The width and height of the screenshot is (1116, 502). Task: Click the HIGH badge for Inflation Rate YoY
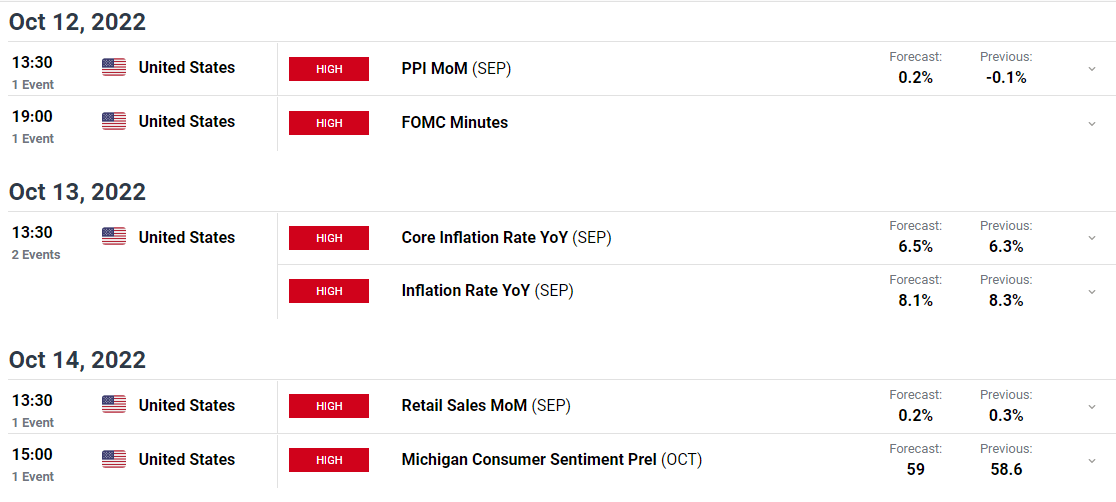[x=329, y=291]
